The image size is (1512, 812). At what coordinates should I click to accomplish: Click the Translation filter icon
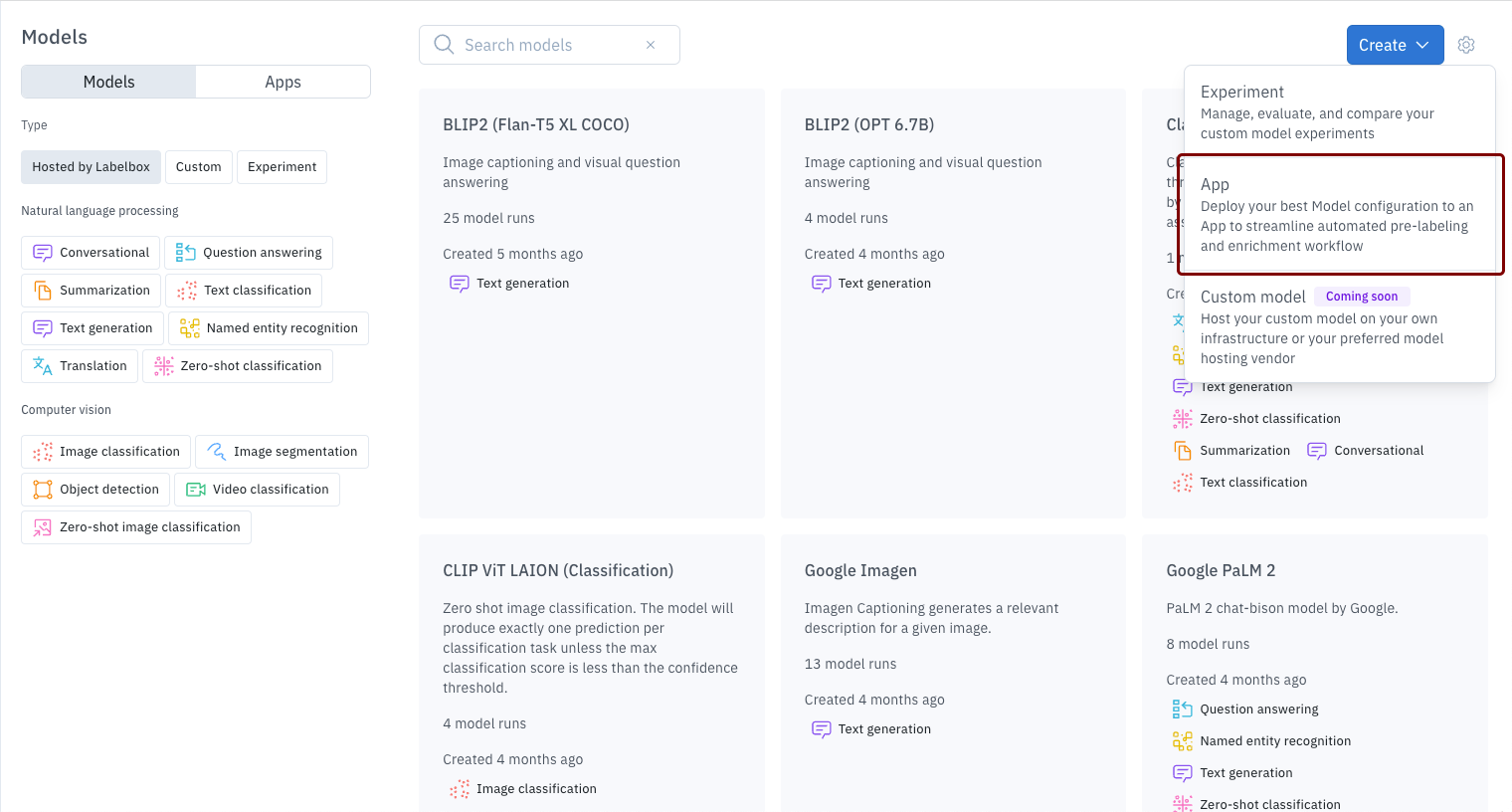pyautogui.click(x=43, y=366)
